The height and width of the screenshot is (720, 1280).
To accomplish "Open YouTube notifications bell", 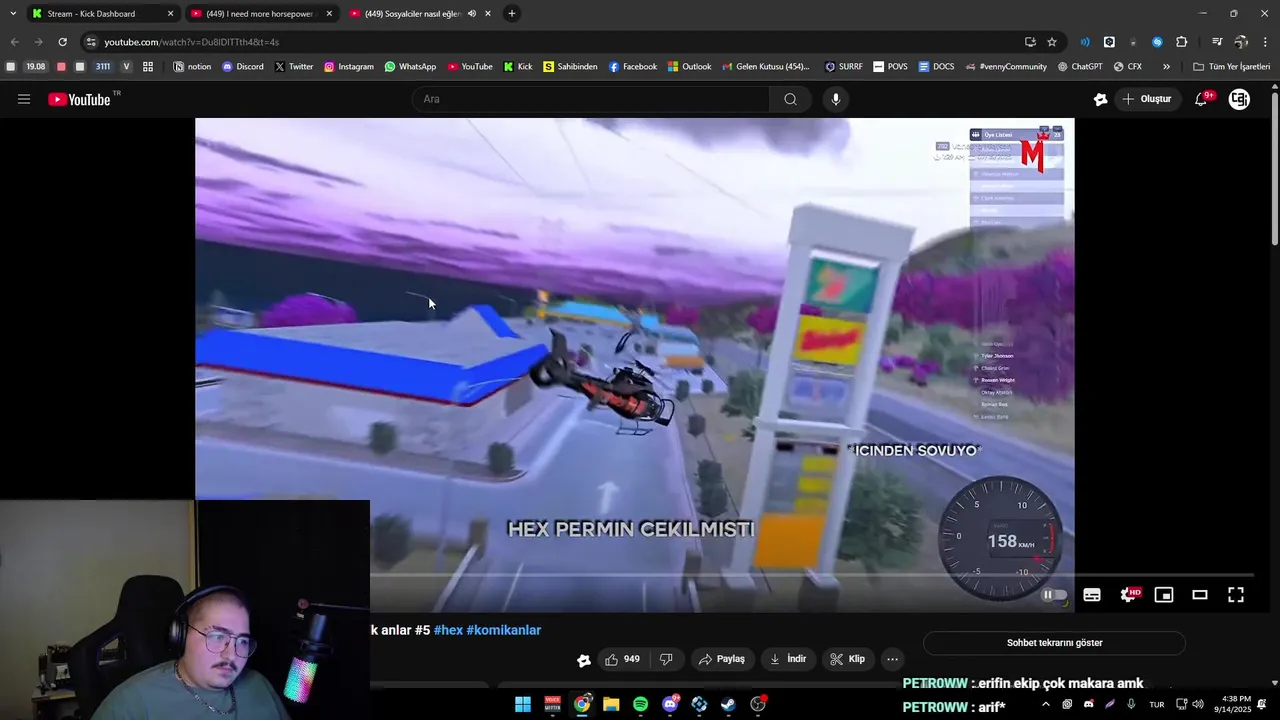I will point(1202,99).
